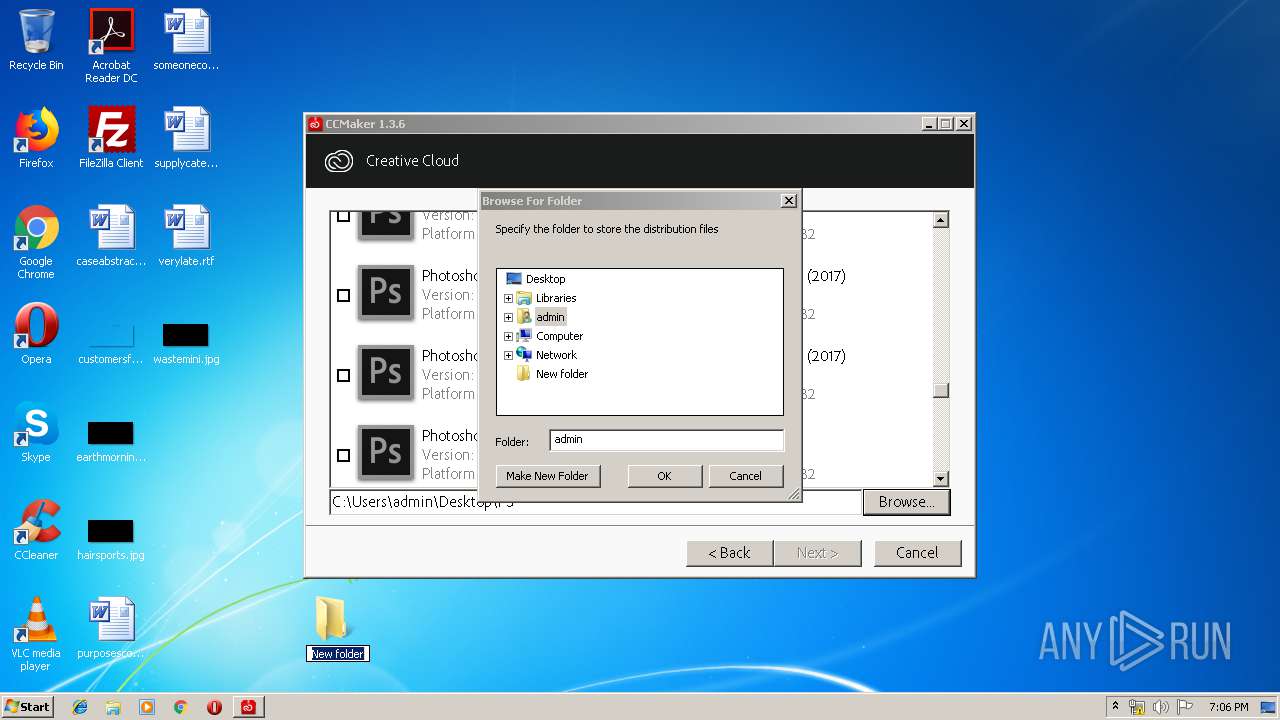Click Internet Explorer in the taskbar
The width and height of the screenshot is (1280, 720).
click(x=80, y=707)
